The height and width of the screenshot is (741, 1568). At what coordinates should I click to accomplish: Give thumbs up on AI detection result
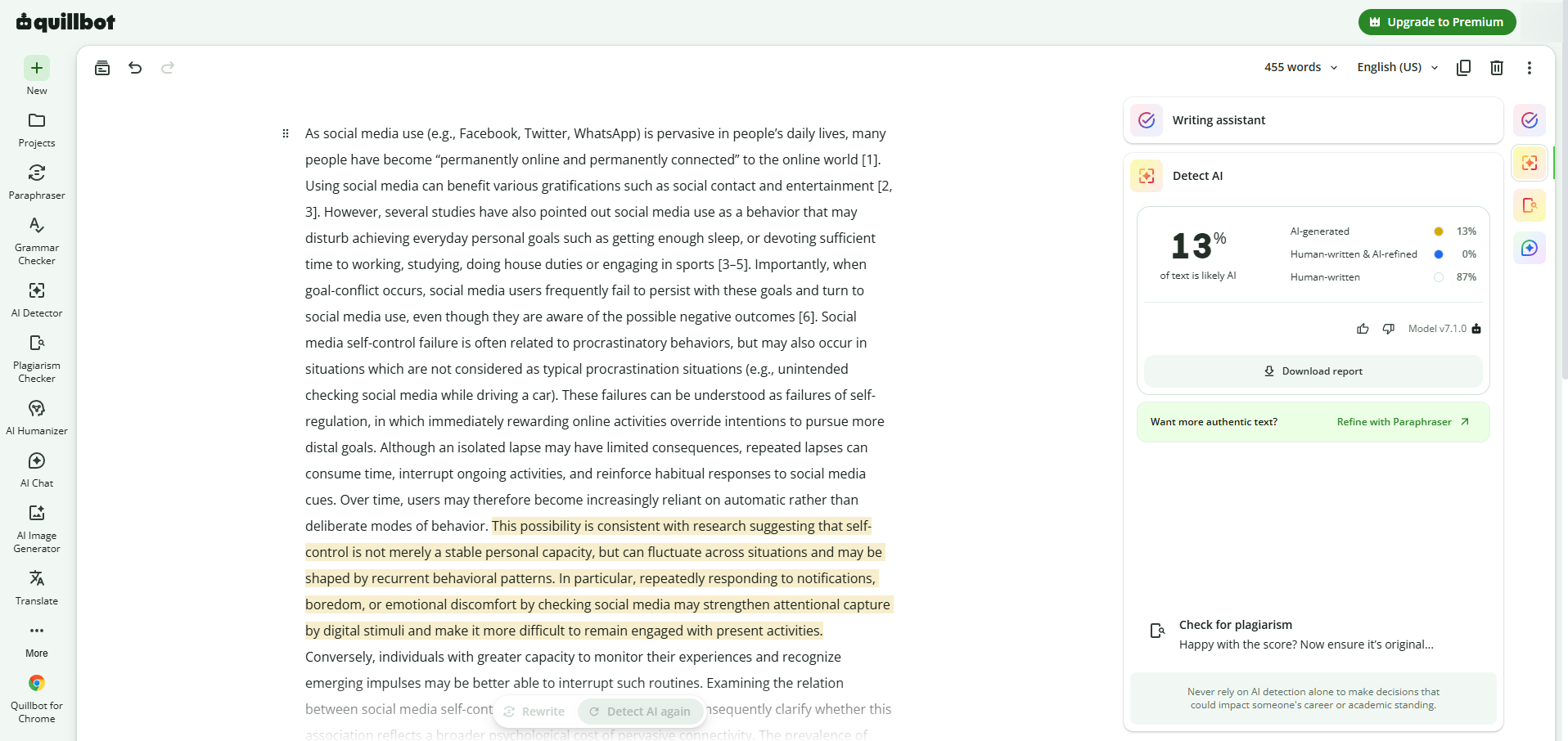coord(1363,329)
